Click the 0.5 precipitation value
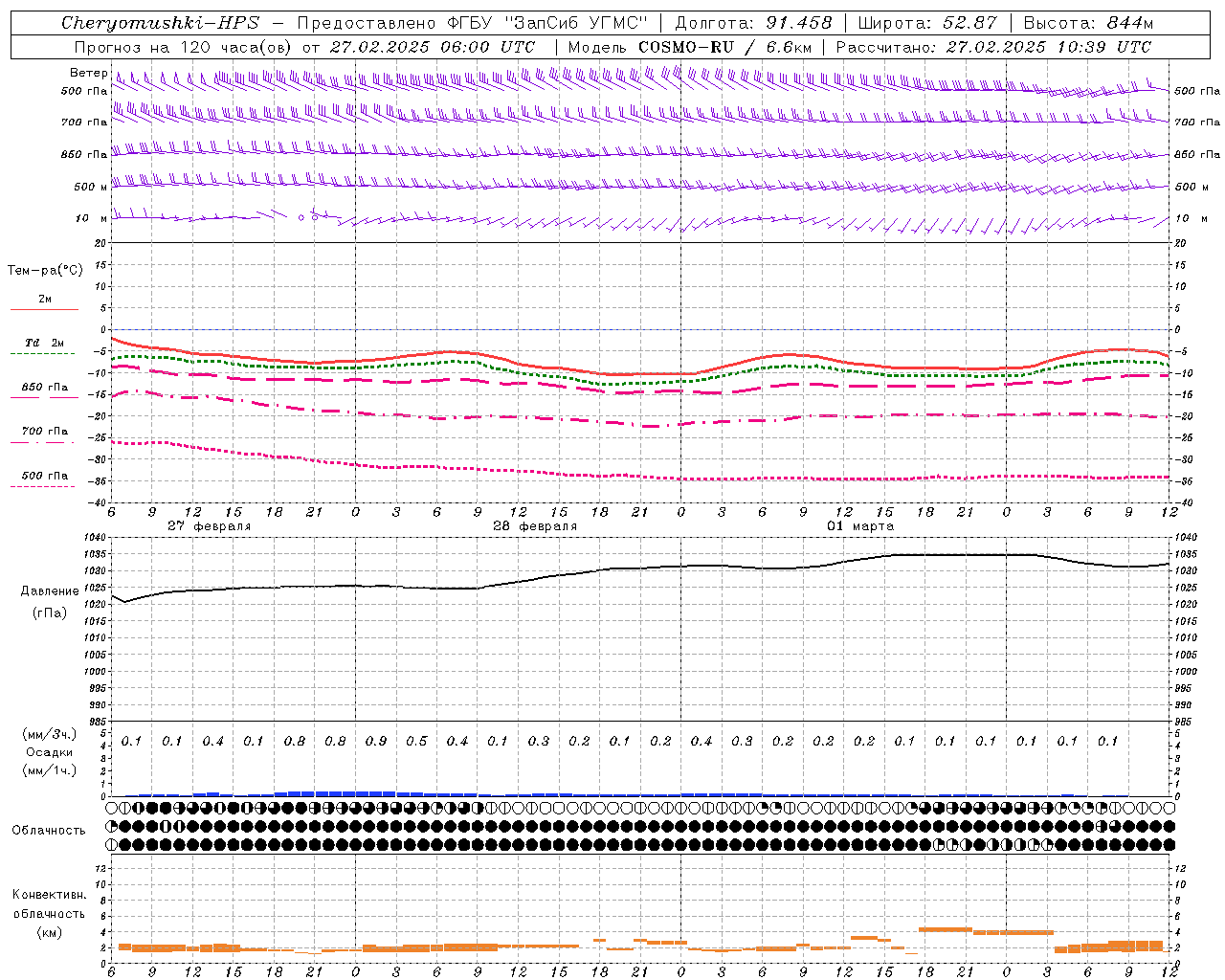 pos(416,741)
